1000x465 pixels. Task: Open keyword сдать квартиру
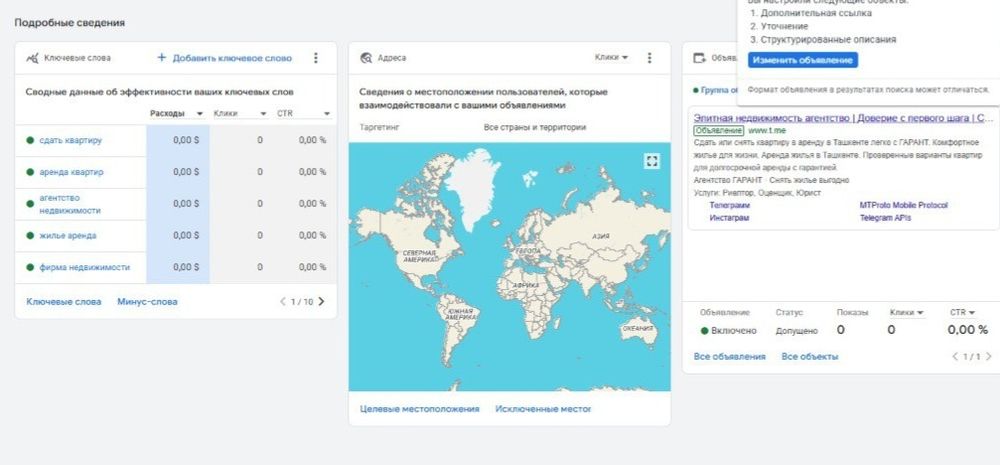pyautogui.click(x=71, y=140)
